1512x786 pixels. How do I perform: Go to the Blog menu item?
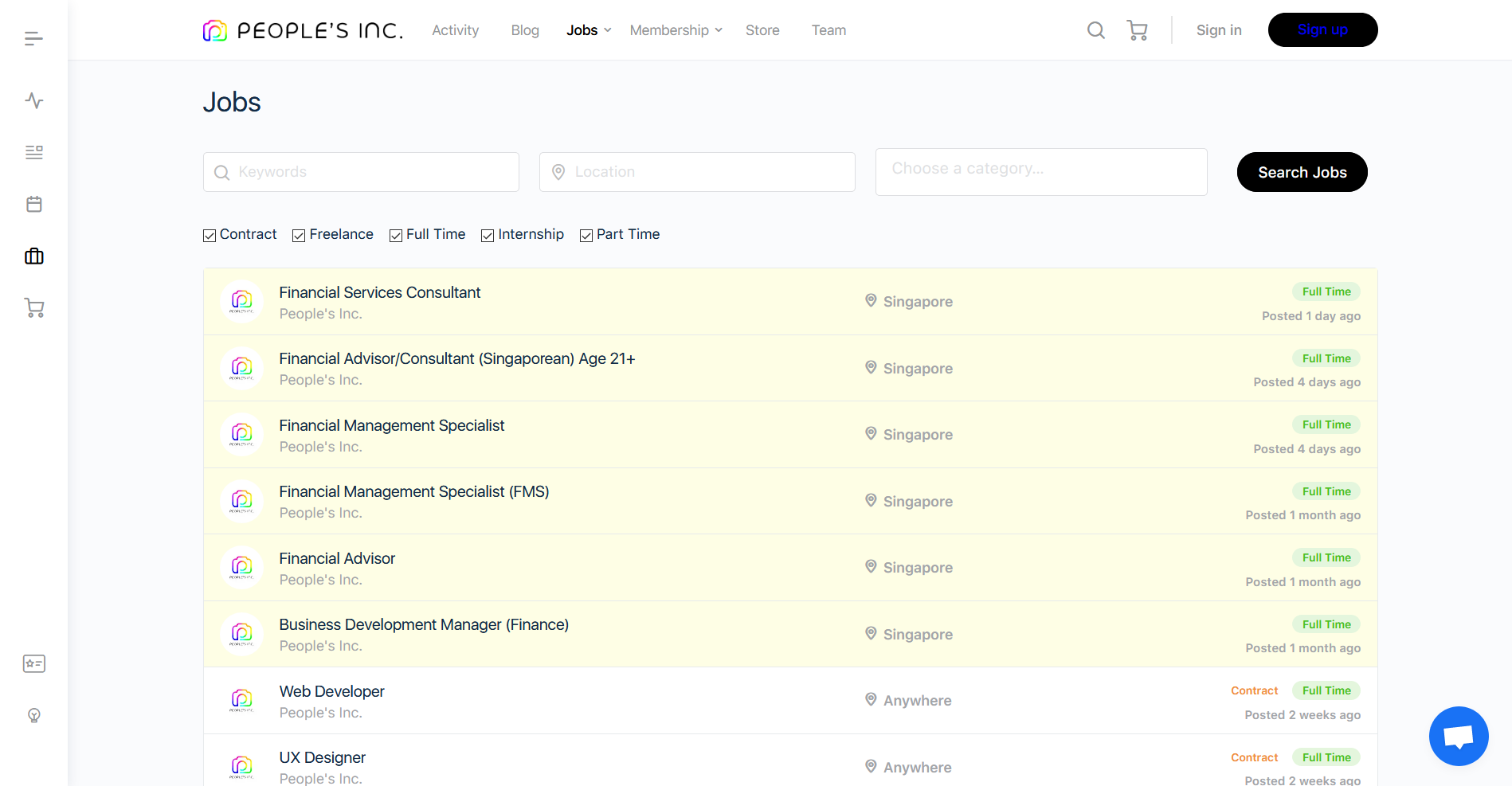[x=525, y=30]
